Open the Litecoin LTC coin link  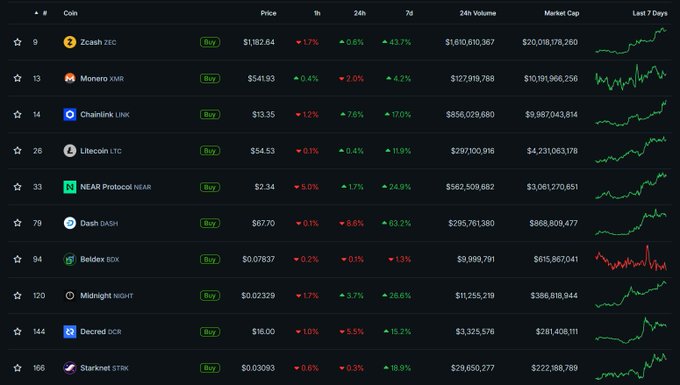[101, 151]
